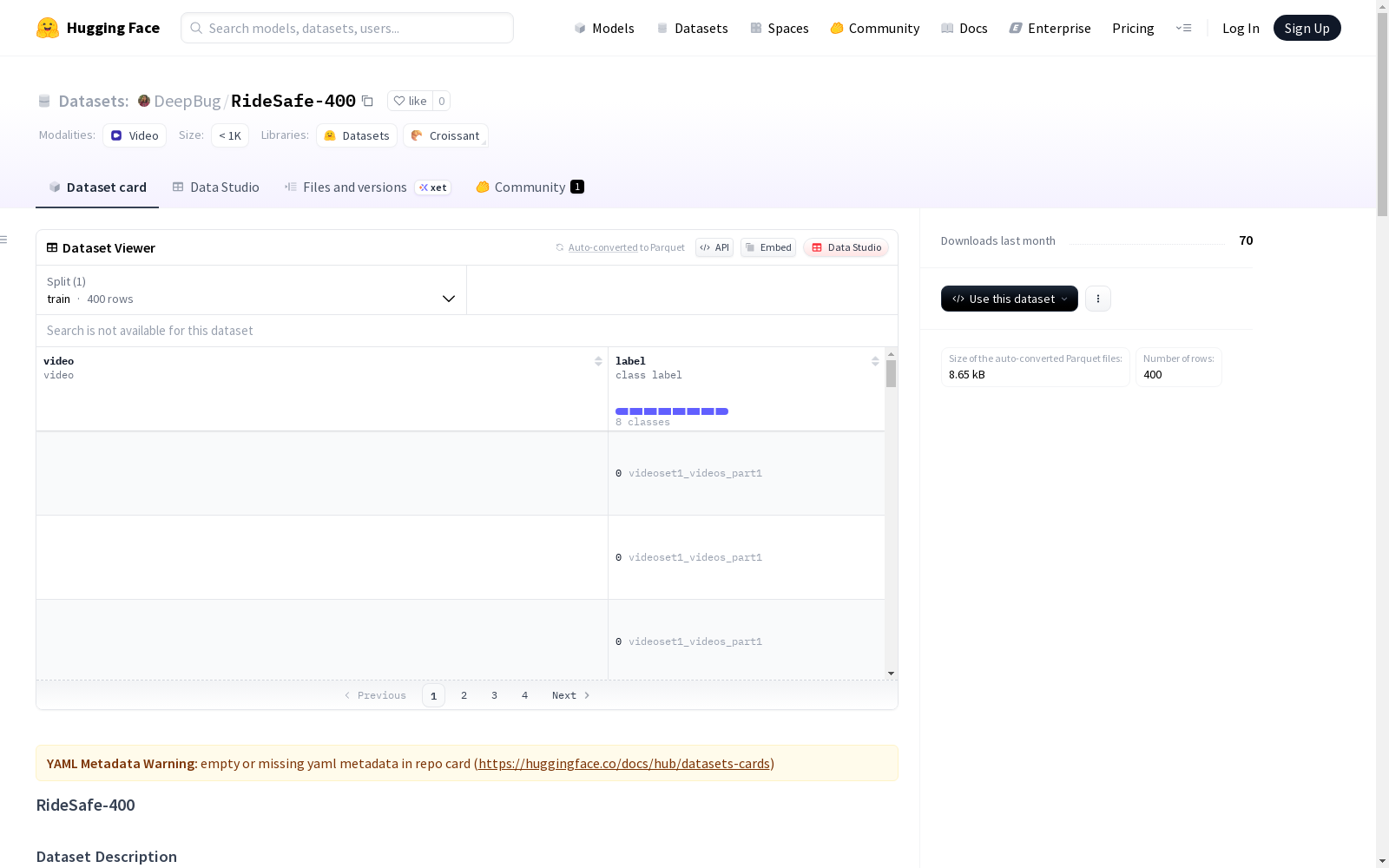Click the Next page button
Image resolution: width=1389 pixels, height=868 pixels.
[x=571, y=695]
